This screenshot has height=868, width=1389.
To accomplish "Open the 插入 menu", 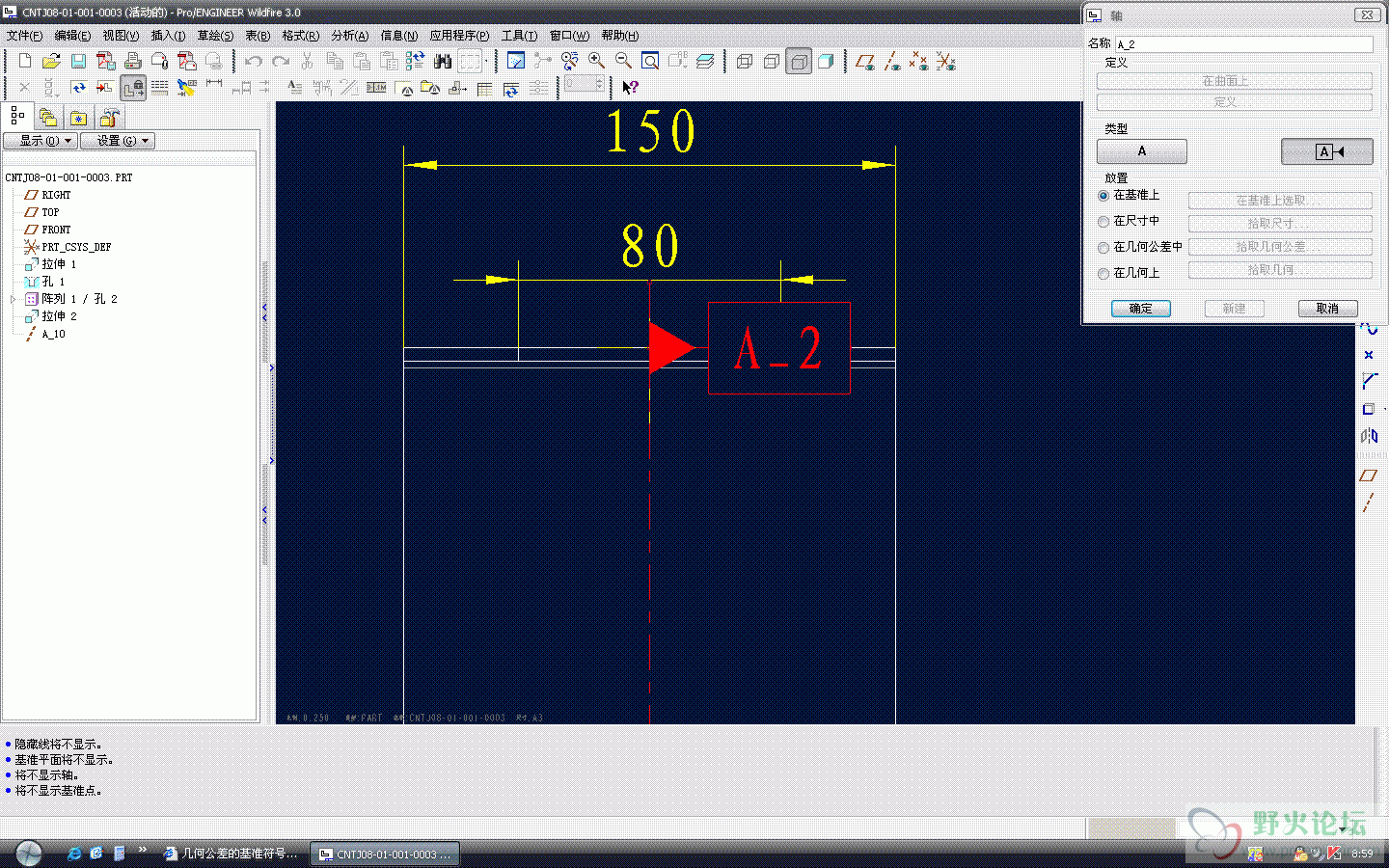I will click(168, 36).
